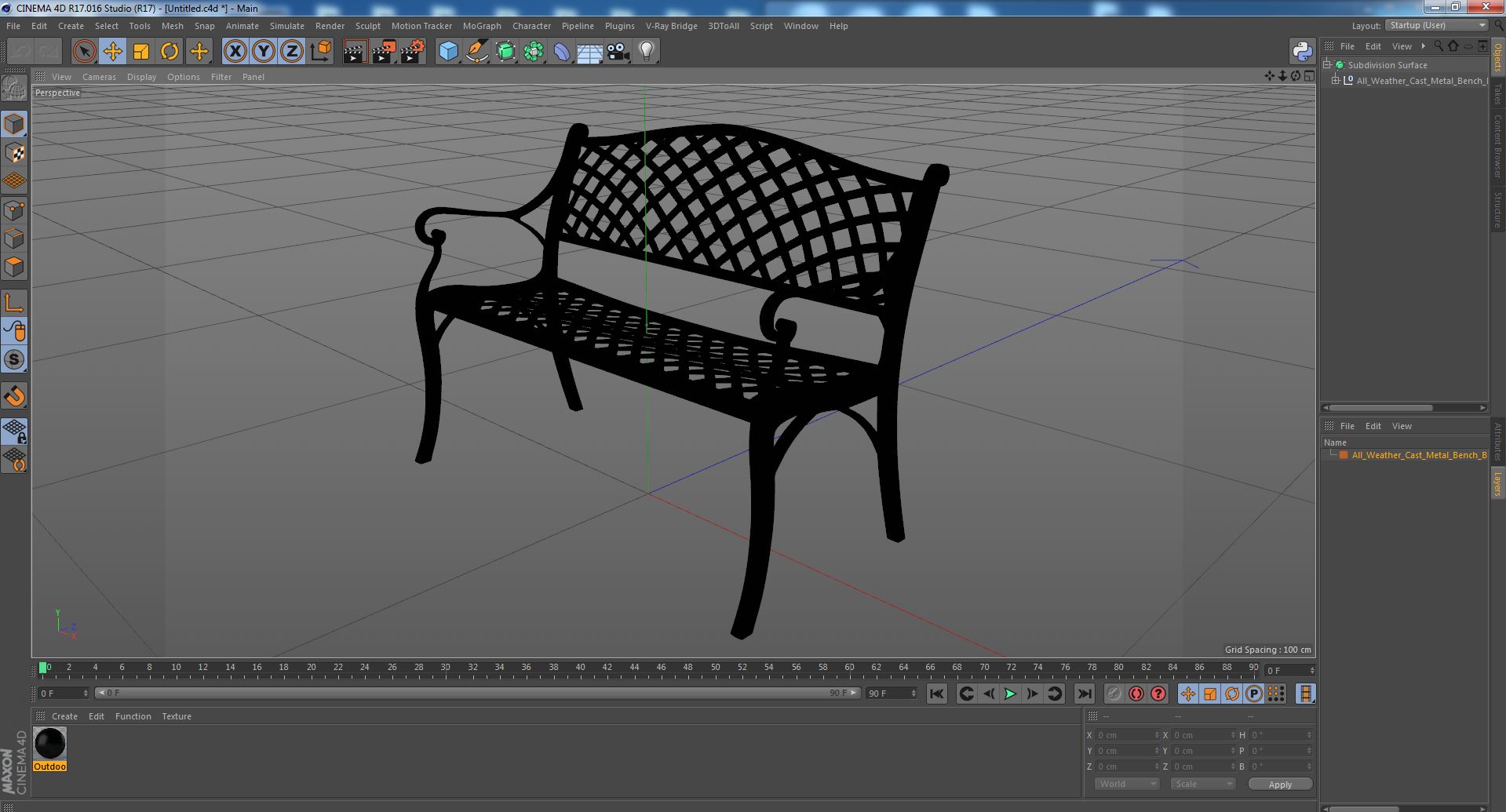Toggle Z axis lock

292,52
